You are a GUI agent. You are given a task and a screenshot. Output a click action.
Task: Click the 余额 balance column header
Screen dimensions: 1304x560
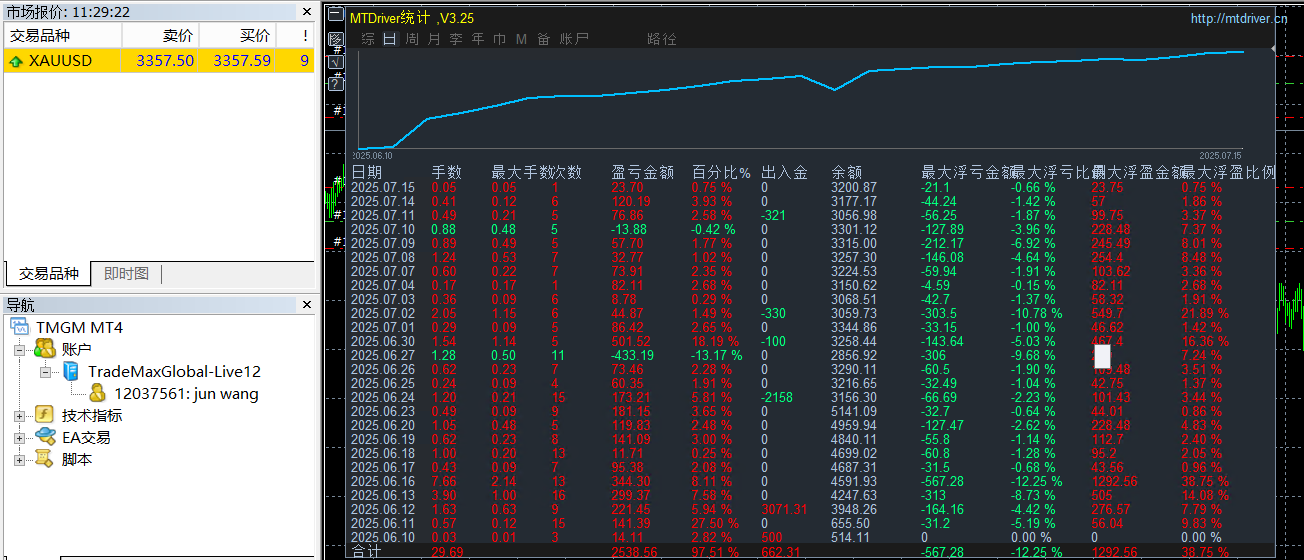pyautogui.click(x=847, y=172)
